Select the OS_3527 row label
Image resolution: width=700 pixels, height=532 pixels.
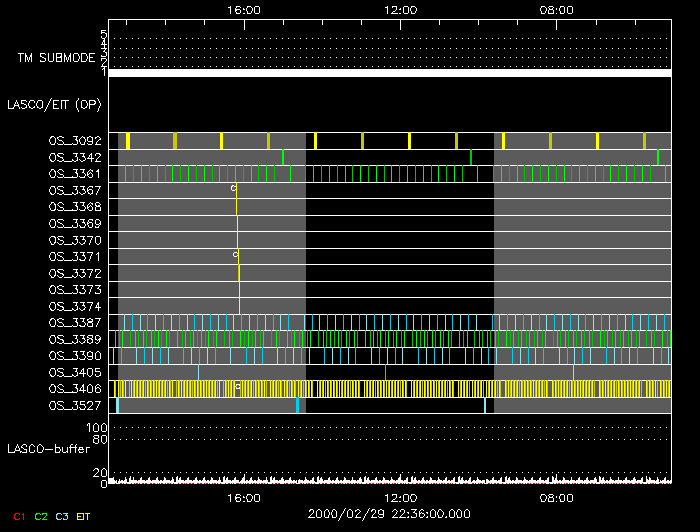[75, 406]
